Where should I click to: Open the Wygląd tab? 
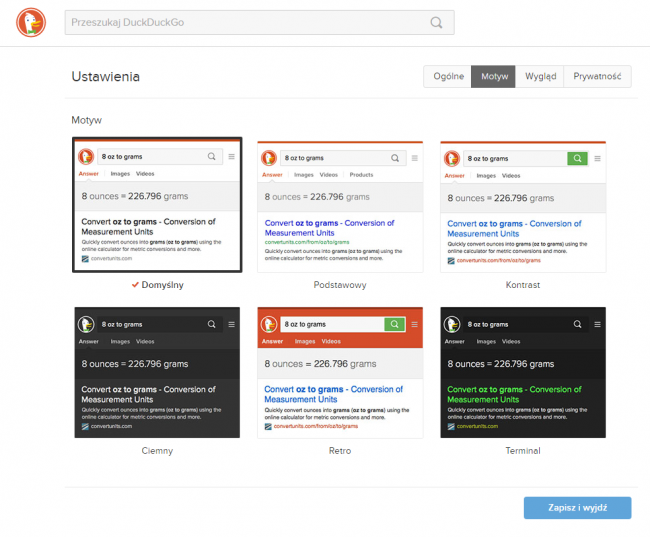coord(540,76)
